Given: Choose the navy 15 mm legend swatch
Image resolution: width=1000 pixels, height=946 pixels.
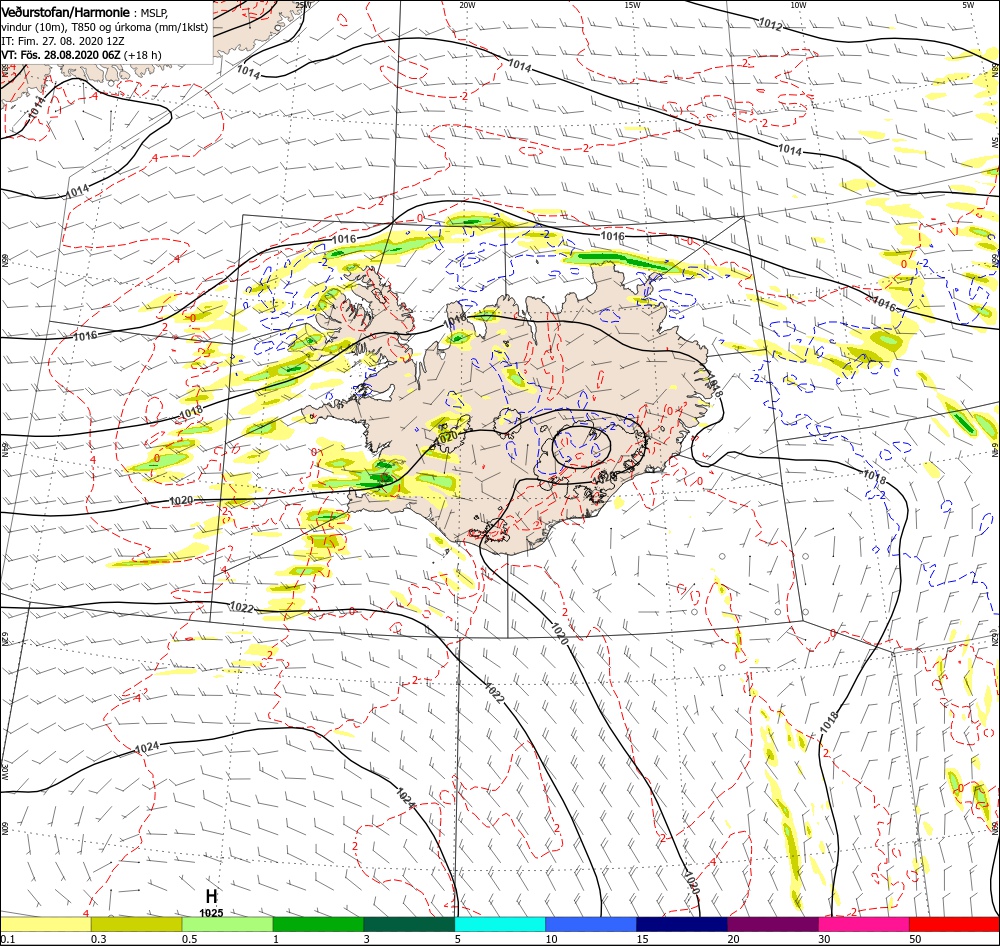Looking at the screenshot, I should pyautogui.click(x=682, y=924).
